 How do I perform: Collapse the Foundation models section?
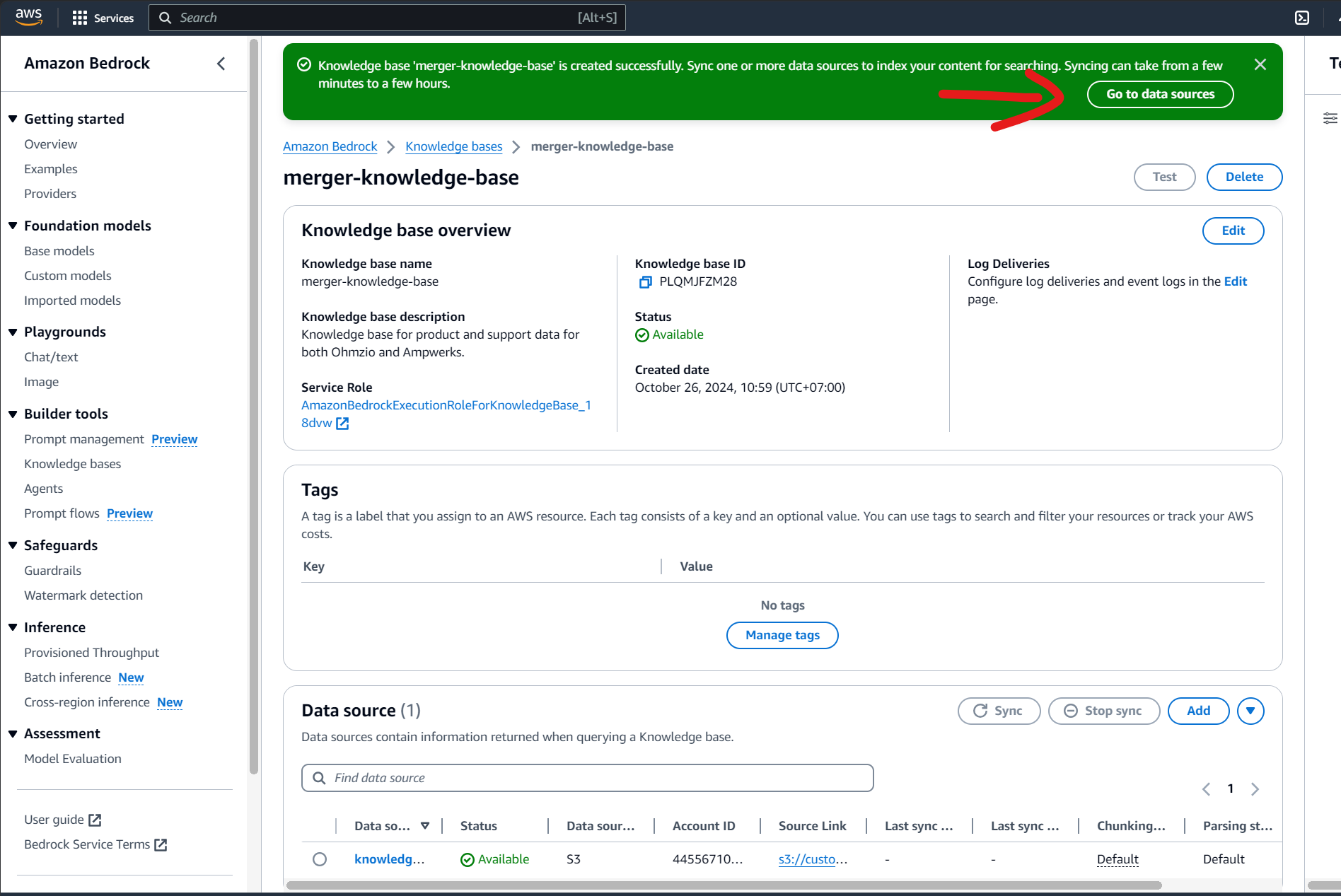[13, 226]
